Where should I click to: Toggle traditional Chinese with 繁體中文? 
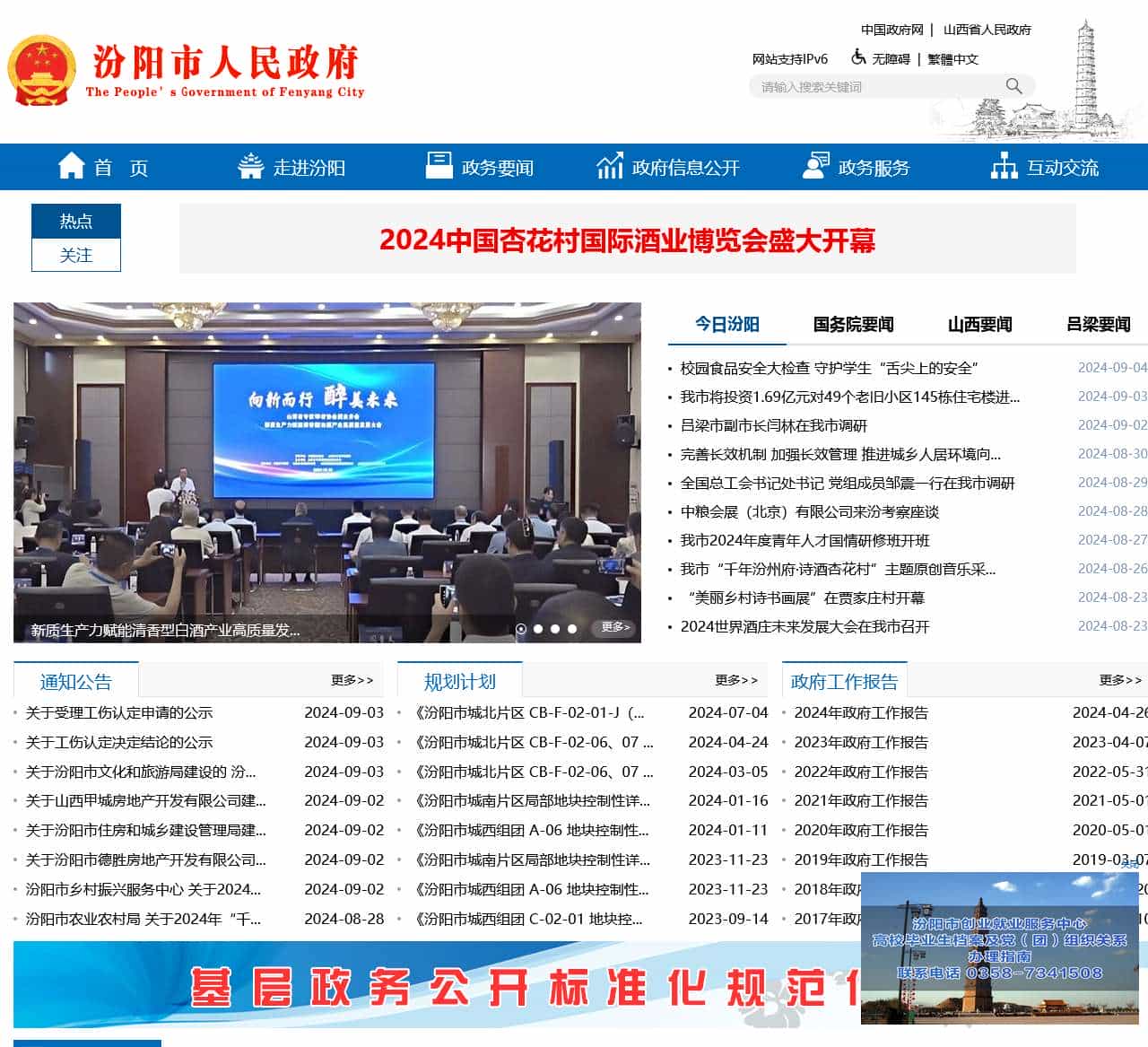pos(951,57)
